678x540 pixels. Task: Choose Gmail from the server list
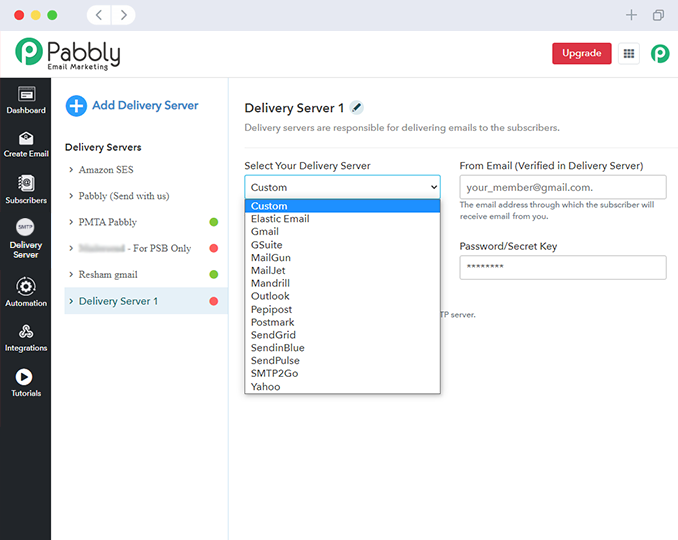point(265,232)
